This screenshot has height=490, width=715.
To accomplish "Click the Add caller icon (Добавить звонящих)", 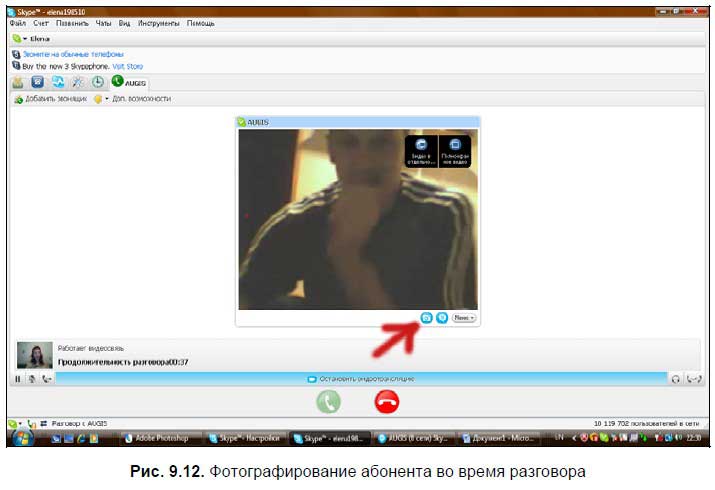I will click(17, 99).
